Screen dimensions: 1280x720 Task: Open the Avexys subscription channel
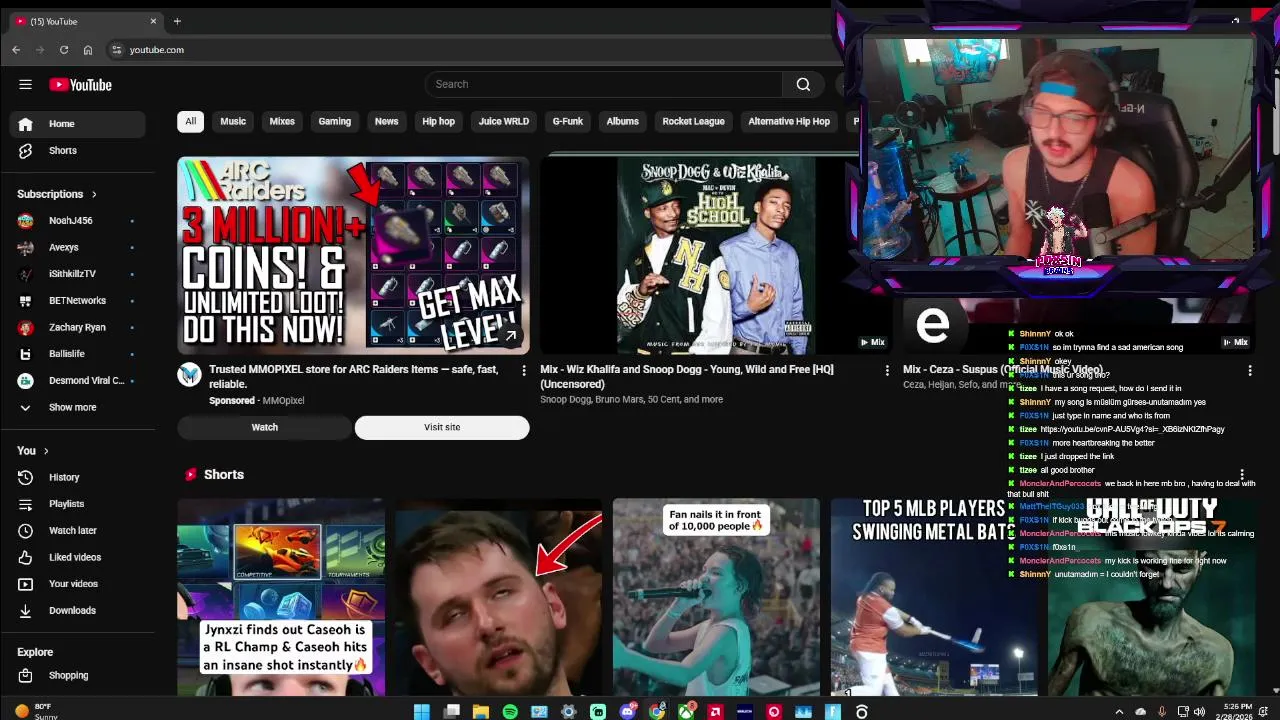click(78, 247)
